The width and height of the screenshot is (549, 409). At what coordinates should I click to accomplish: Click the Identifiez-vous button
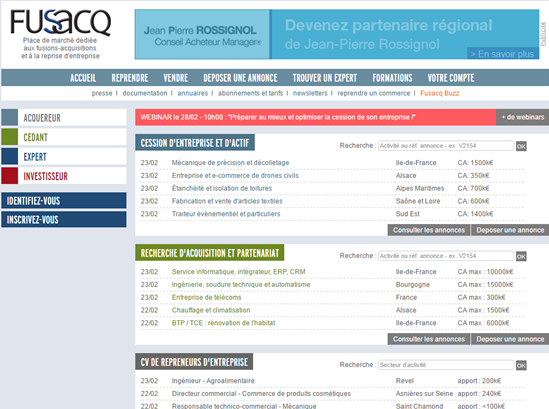tap(64, 201)
